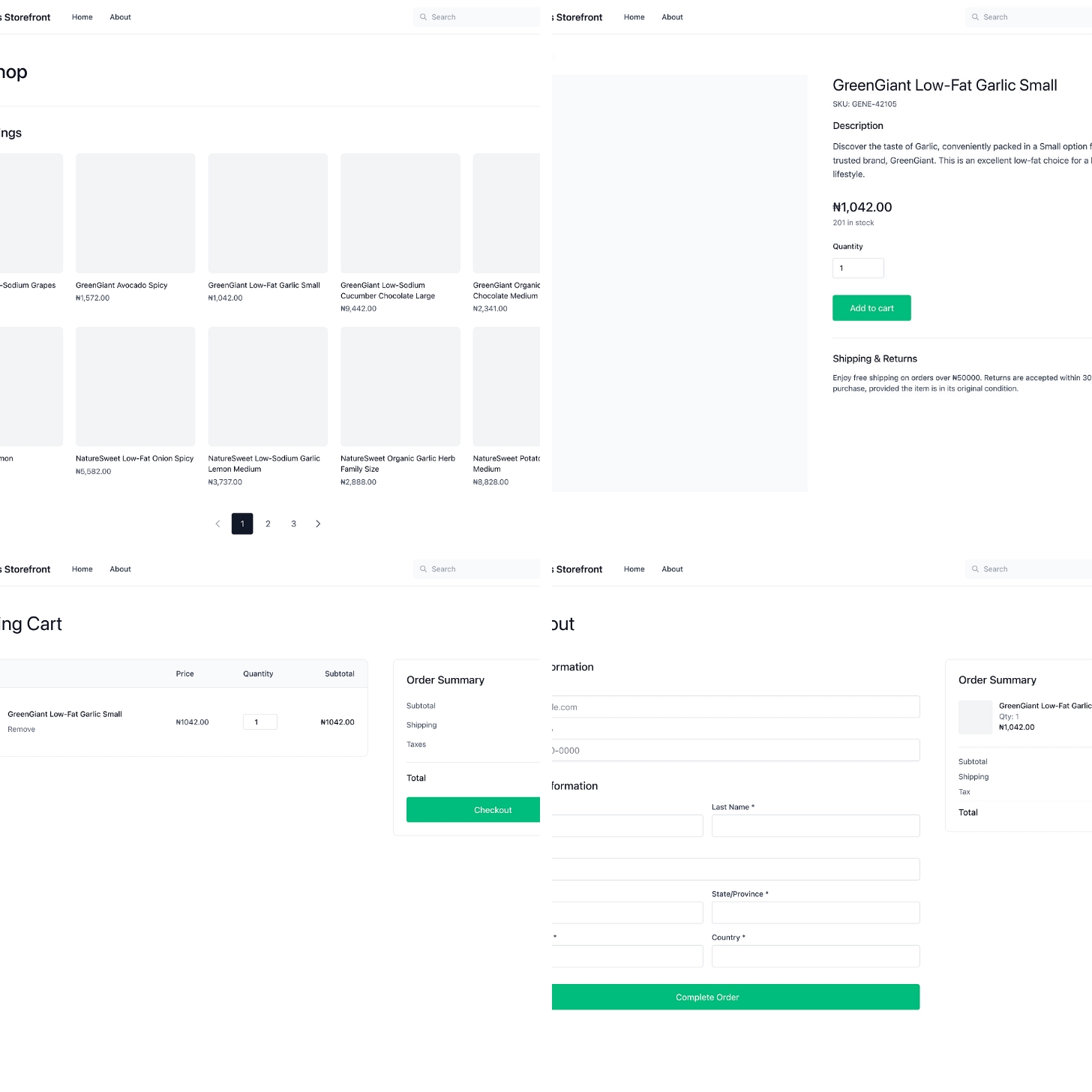The image size is (1092, 1092).
Task: Click the Quantity input on the product page
Action: coord(857,268)
